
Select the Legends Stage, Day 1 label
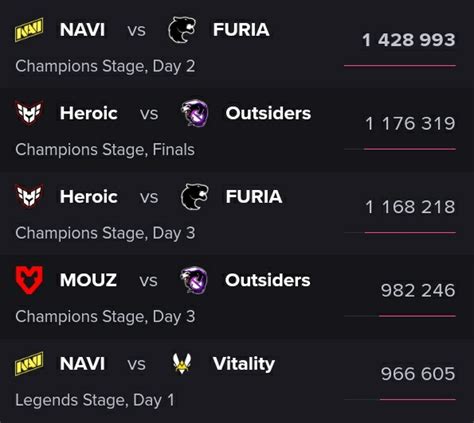(95, 400)
